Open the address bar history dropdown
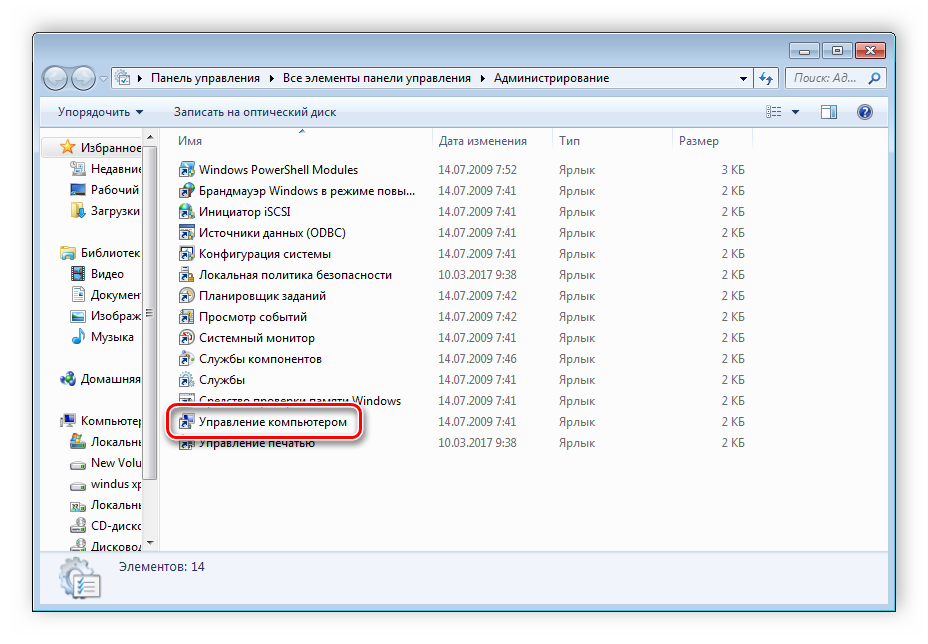Screen dimensions: 928x644 tap(743, 78)
